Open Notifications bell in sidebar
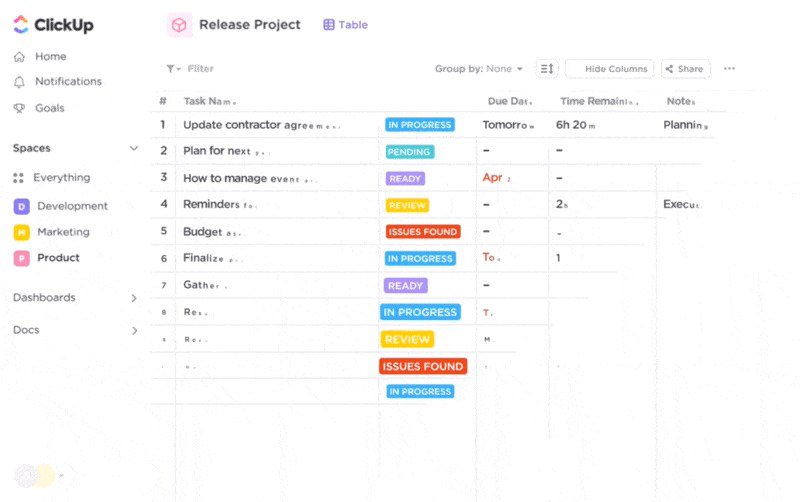This screenshot has width=800, height=502. (19, 82)
